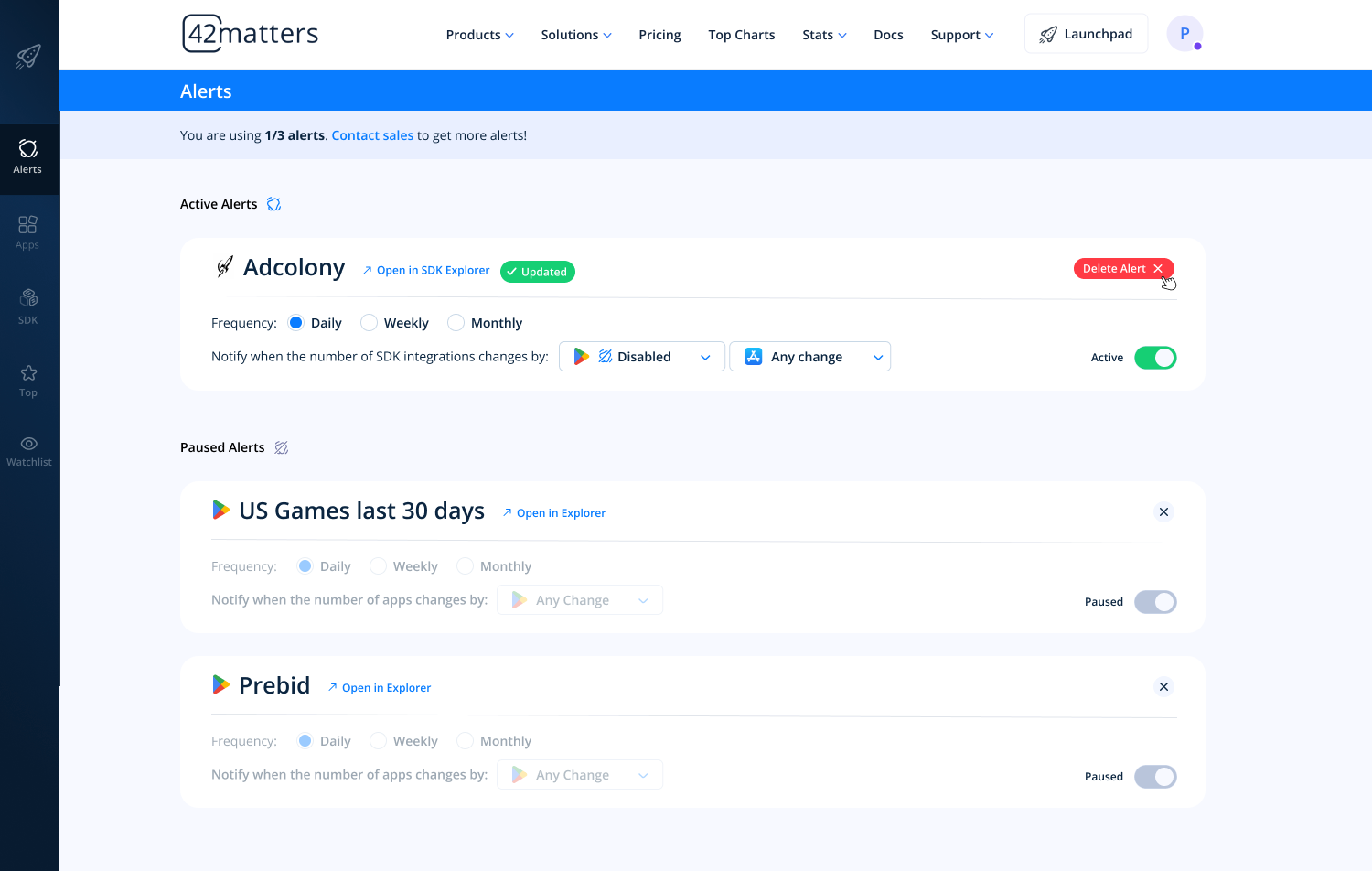
Task: Click the Adcolony alert title
Action: (x=294, y=267)
